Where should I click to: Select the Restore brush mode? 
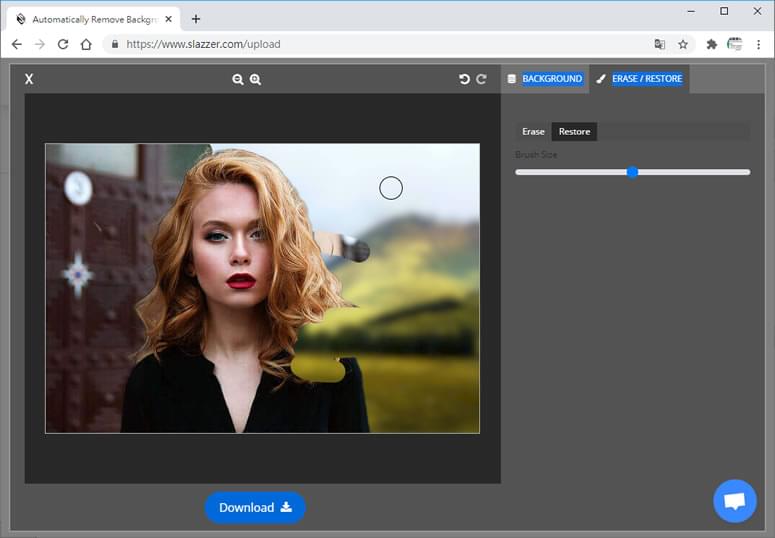click(x=574, y=132)
